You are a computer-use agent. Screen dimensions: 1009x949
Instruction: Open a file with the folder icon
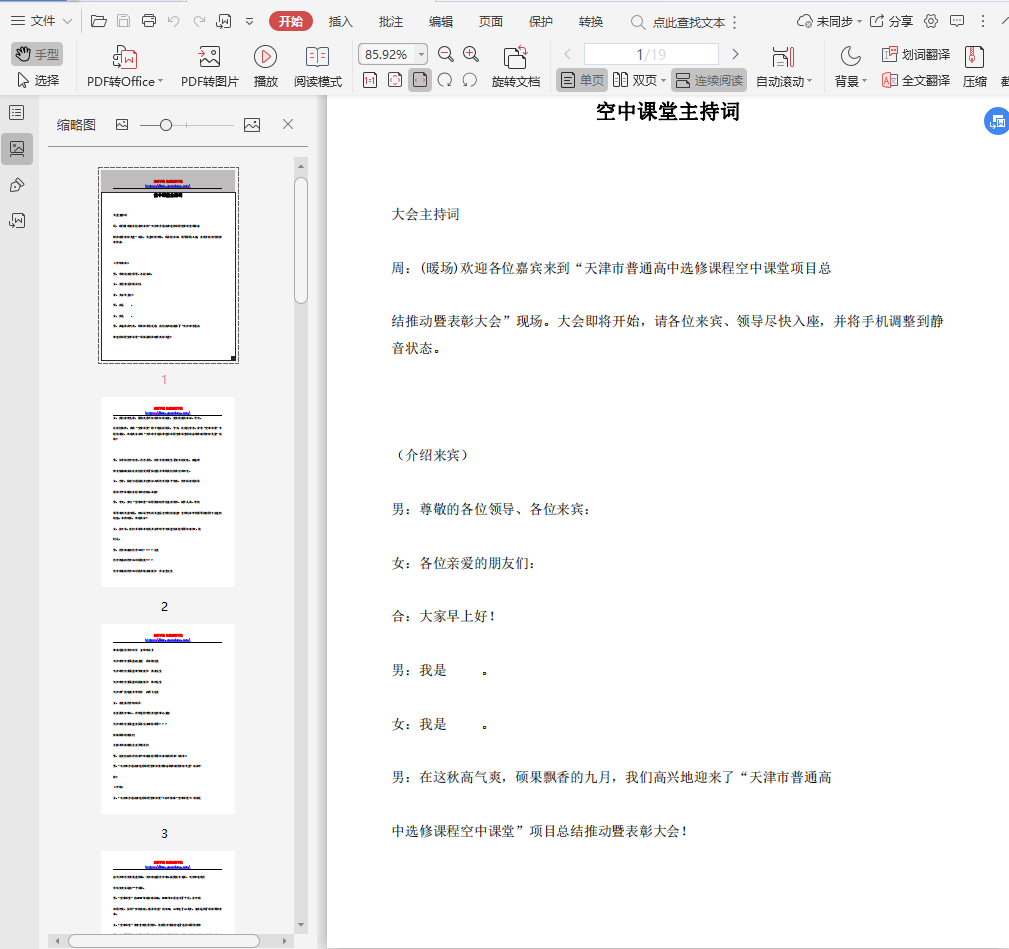tap(98, 21)
